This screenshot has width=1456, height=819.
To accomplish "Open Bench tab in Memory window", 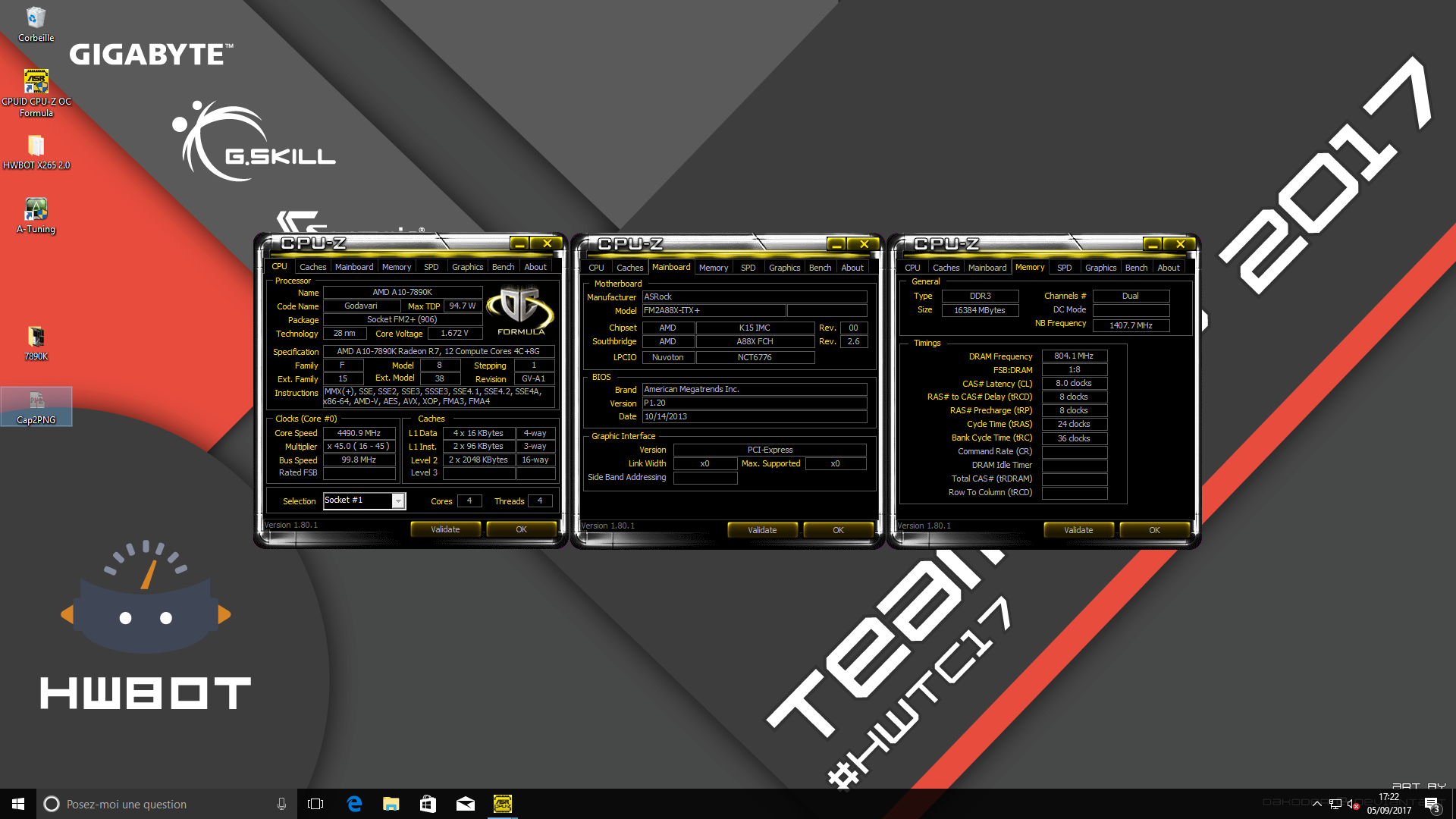I will point(1136,268).
